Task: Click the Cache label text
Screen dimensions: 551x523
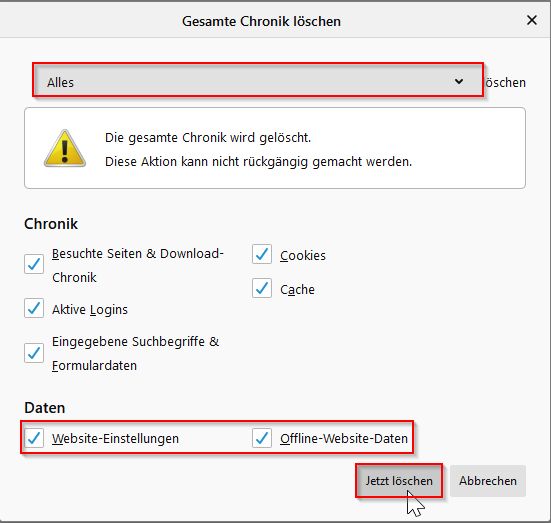Action: [297, 290]
